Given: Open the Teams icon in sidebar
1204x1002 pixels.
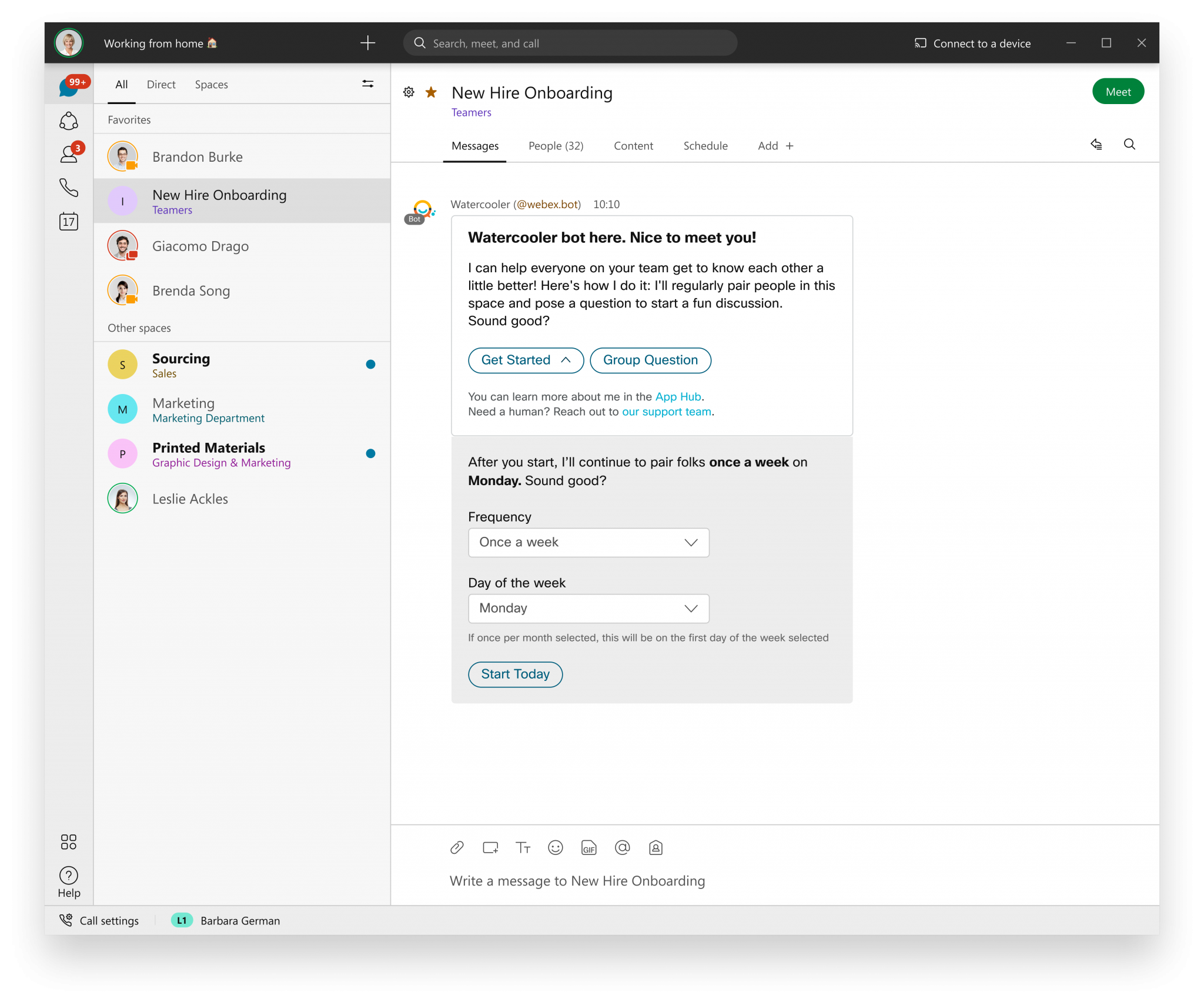Looking at the screenshot, I should point(69,121).
